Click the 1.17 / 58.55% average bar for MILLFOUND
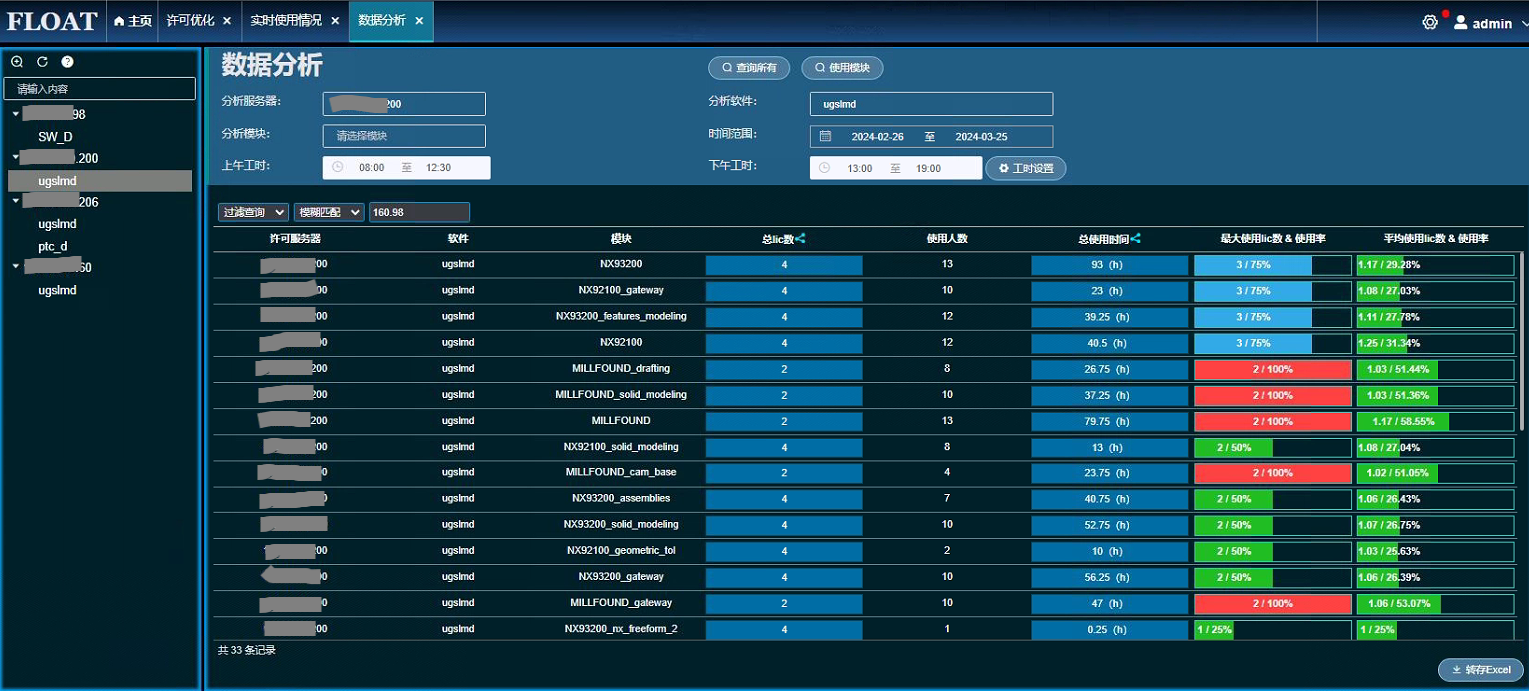 1403,421
